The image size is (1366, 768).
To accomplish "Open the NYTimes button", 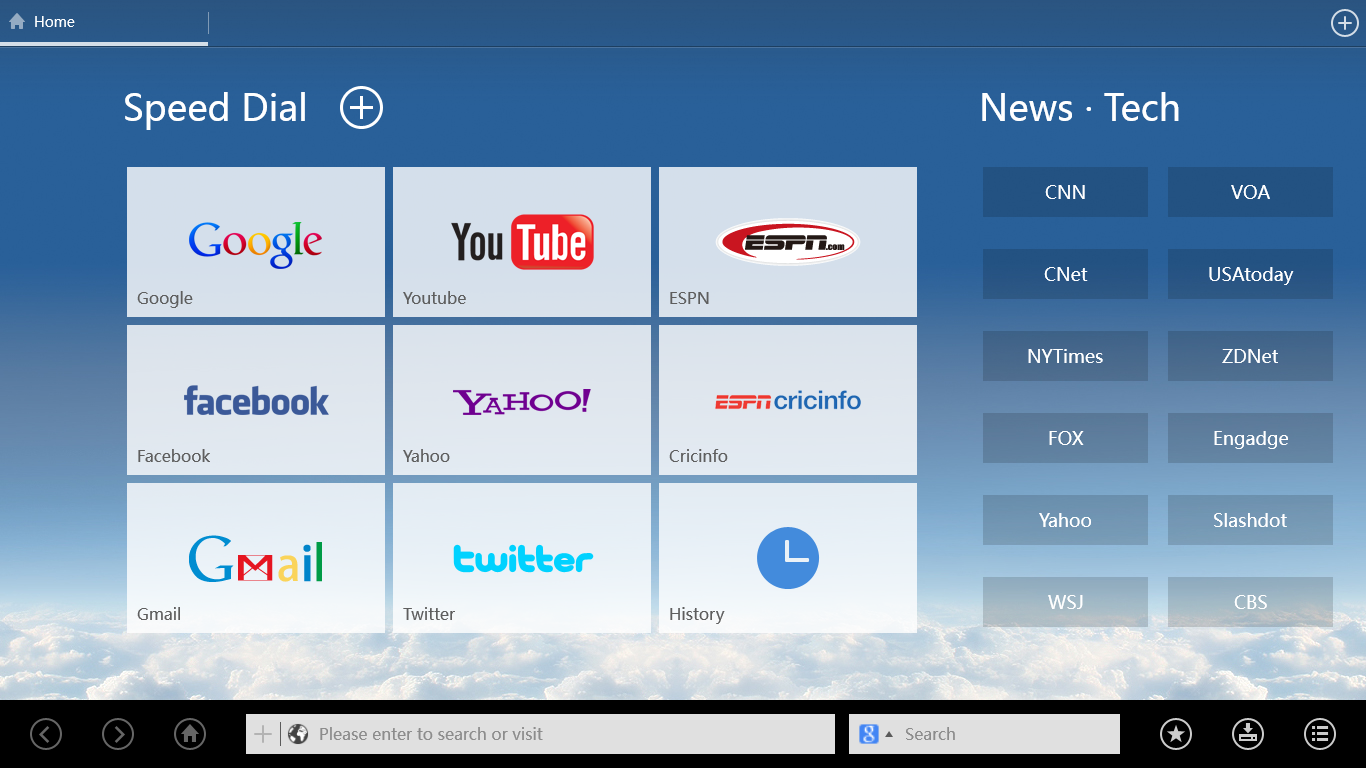I will (x=1065, y=356).
